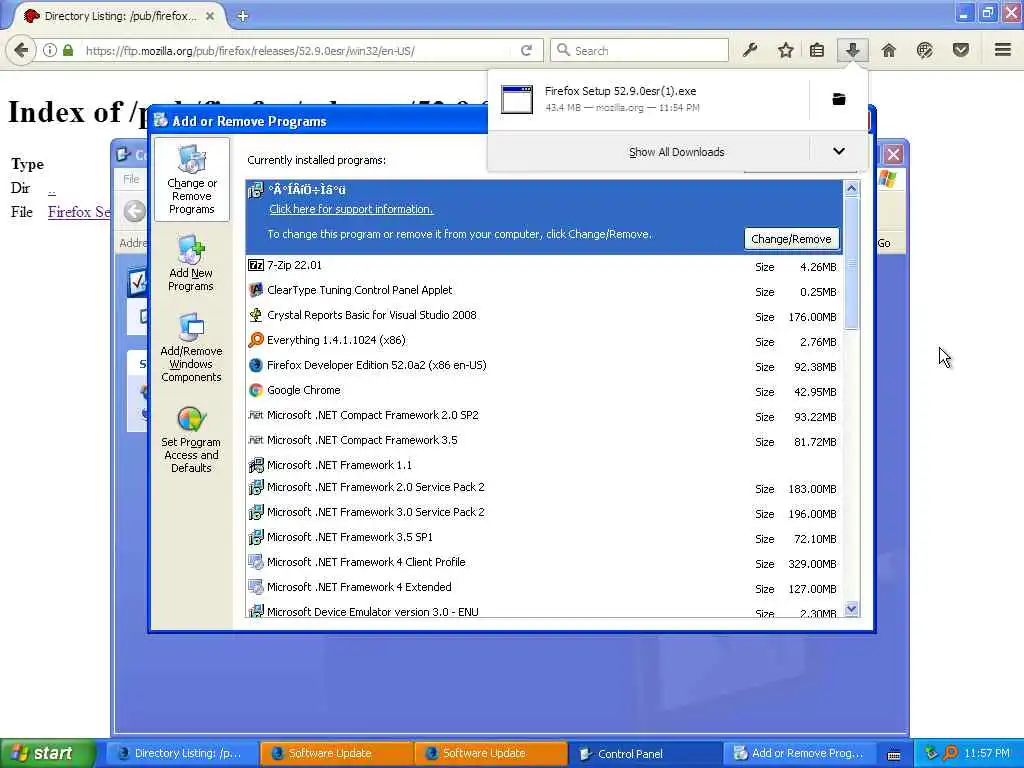Click the globe-like addon toolbar icon
Image resolution: width=1024 pixels, height=768 pixels.
pyautogui.click(x=925, y=50)
